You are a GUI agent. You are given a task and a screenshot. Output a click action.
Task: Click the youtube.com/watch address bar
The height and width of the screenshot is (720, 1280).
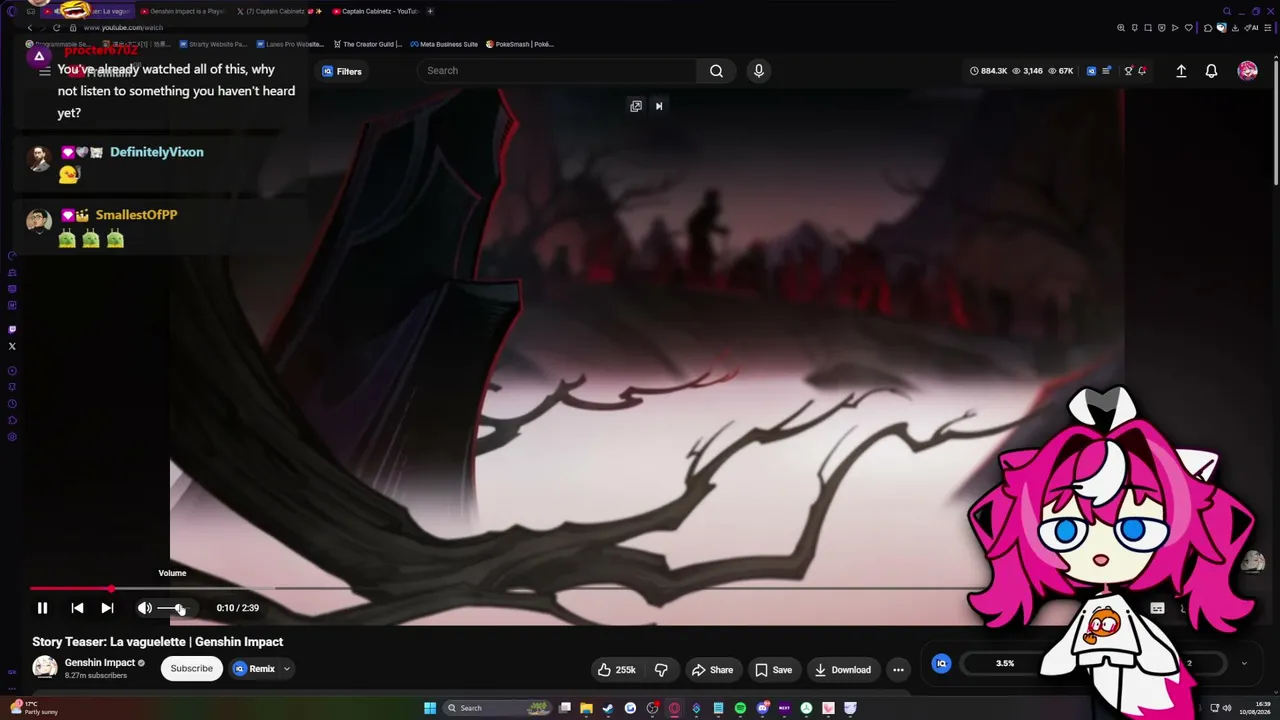pos(123,28)
